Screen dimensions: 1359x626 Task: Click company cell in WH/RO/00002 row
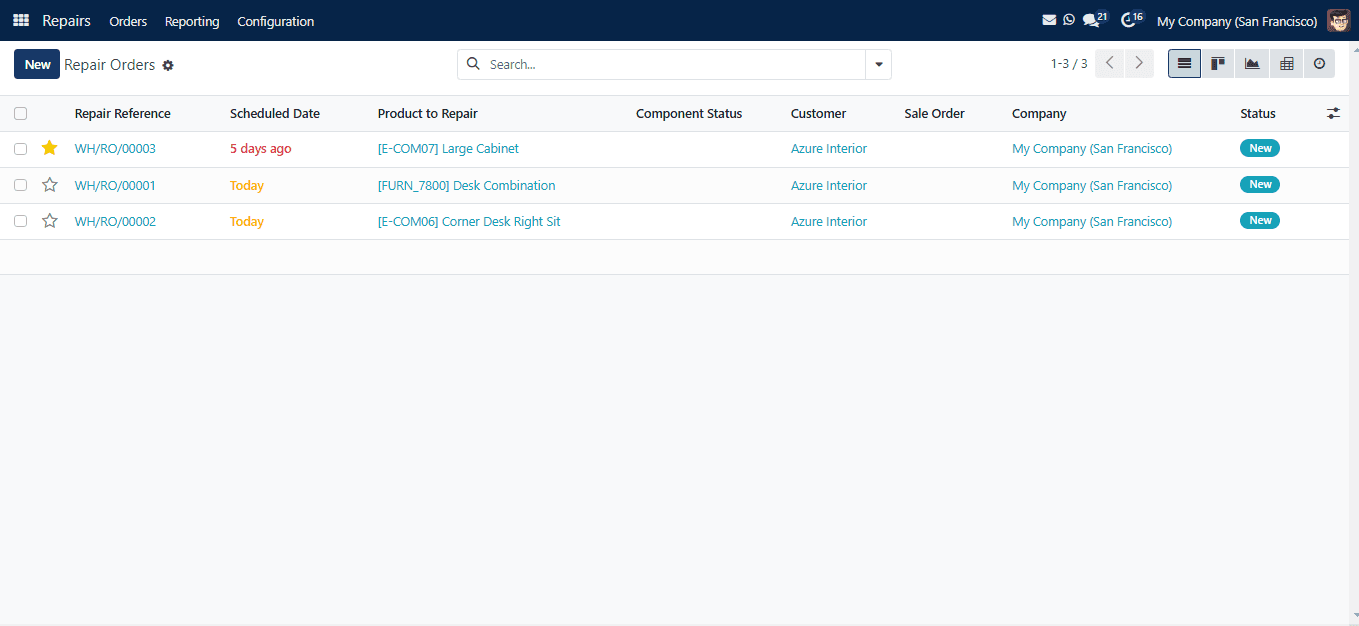coord(1092,221)
